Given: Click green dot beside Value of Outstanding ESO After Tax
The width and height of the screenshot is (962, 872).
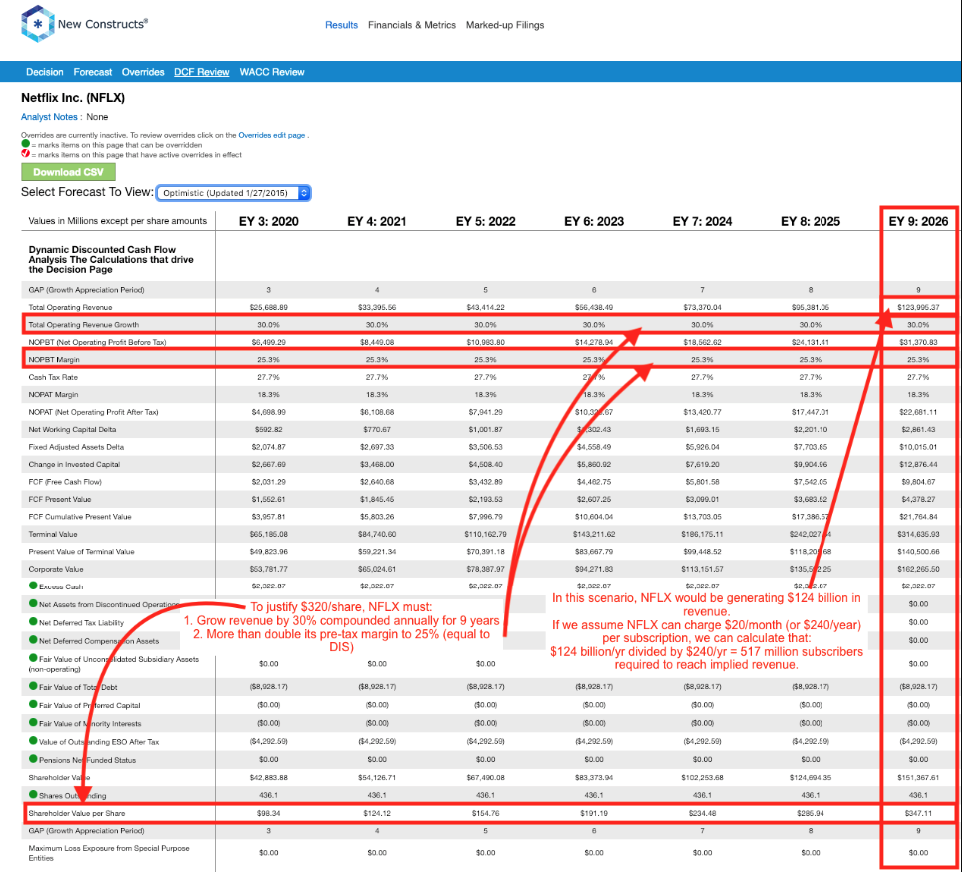Looking at the screenshot, I should pyautogui.click(x=33, y=741).
